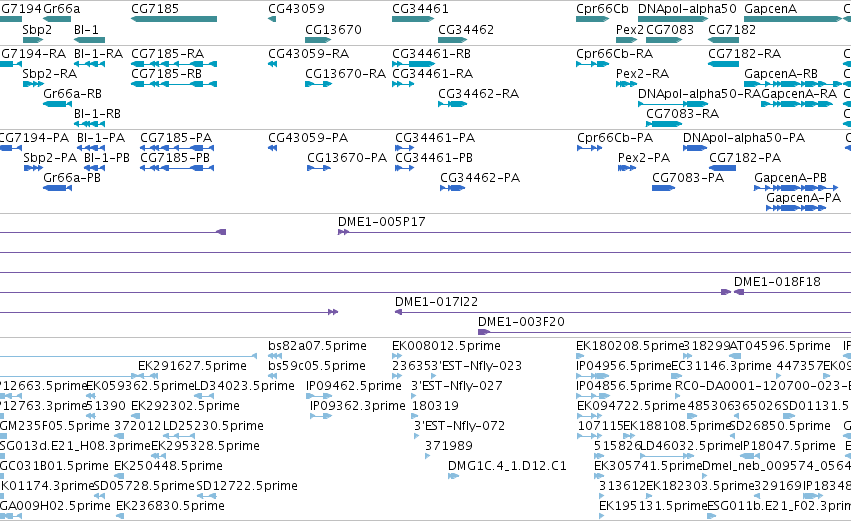The image size is (851, 521).
Task: Select the Cpr66Cb gene label
Action: pos(602,9)
